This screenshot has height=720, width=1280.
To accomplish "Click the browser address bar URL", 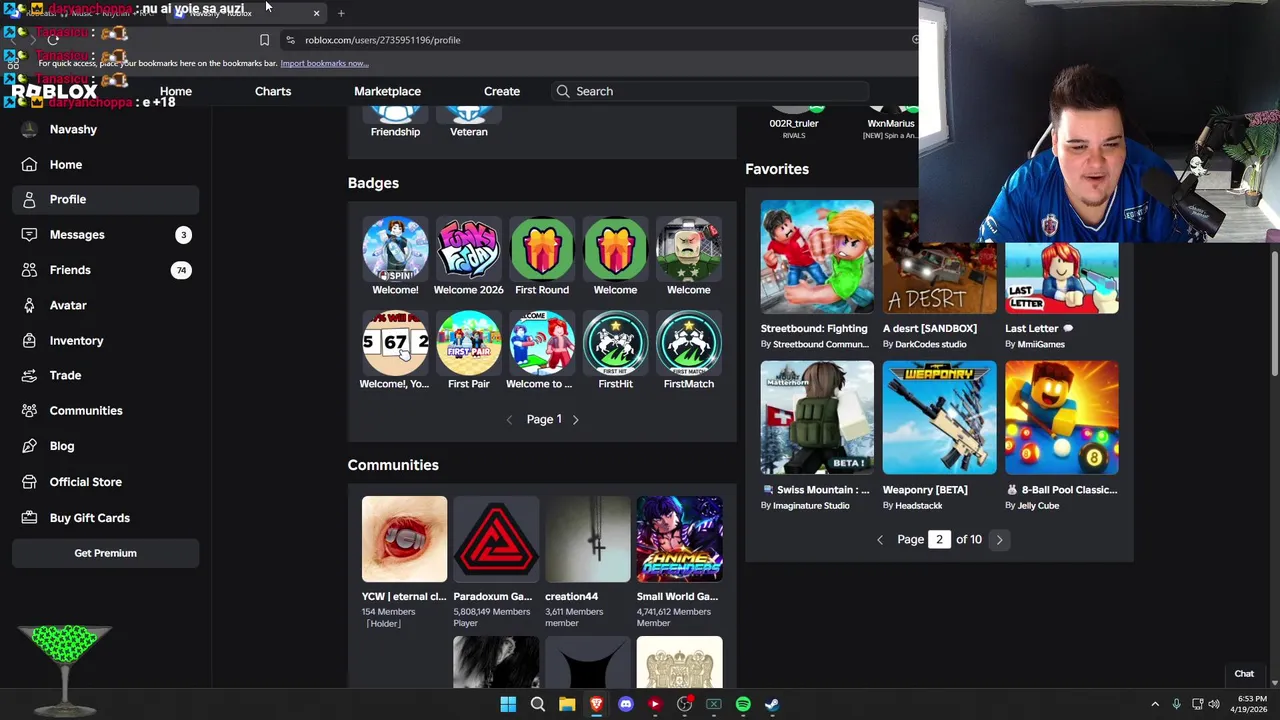I will coord(383,40).
